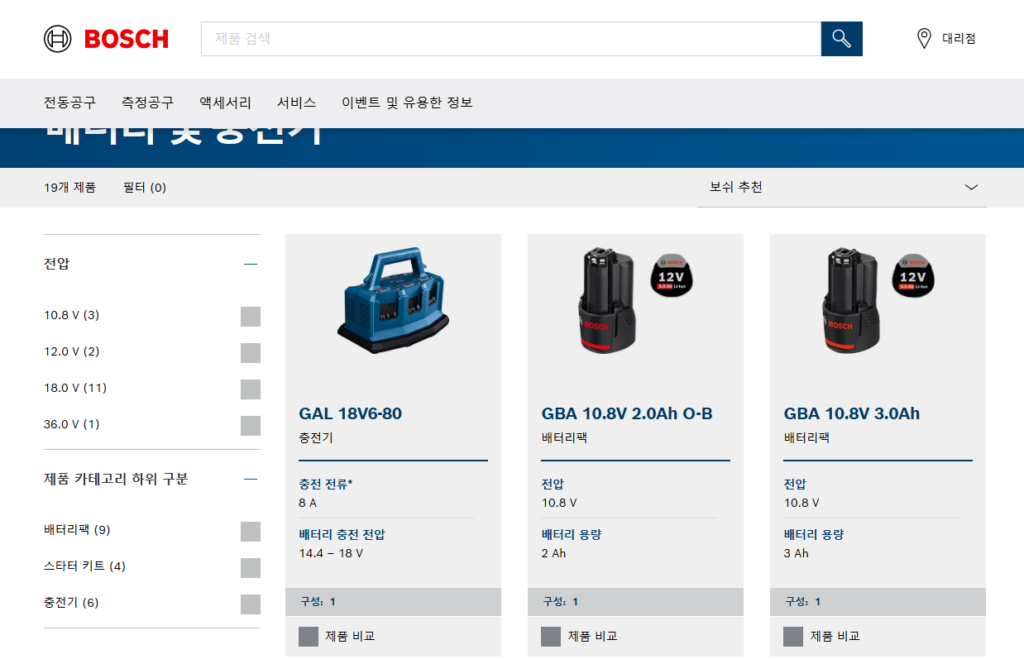1024x659 pixels.
Task: Check the 18.0 V (11) filter
Action: [251, 389]
